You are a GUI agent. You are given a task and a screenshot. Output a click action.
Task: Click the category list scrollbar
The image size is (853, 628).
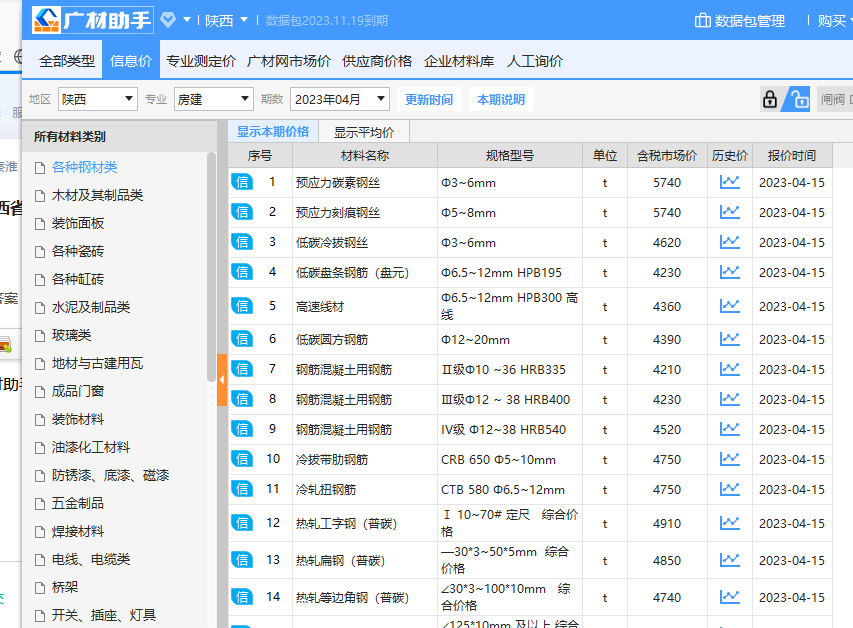tap(211, 267)
